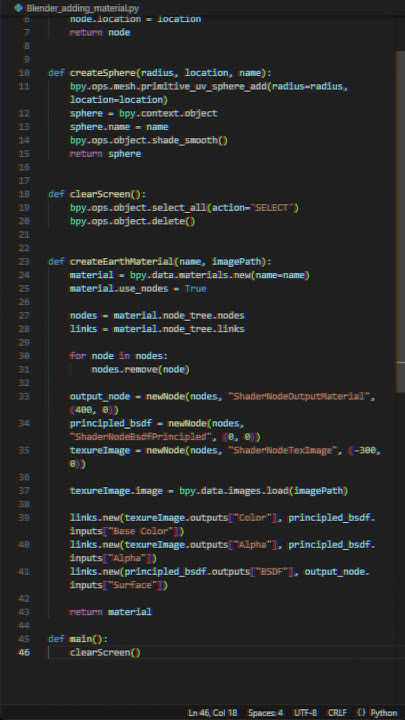Viewport: 405px width, 720px height.
Task: Select the Blender_adding_material.py editor tab
Action: [x=76, y=8]
